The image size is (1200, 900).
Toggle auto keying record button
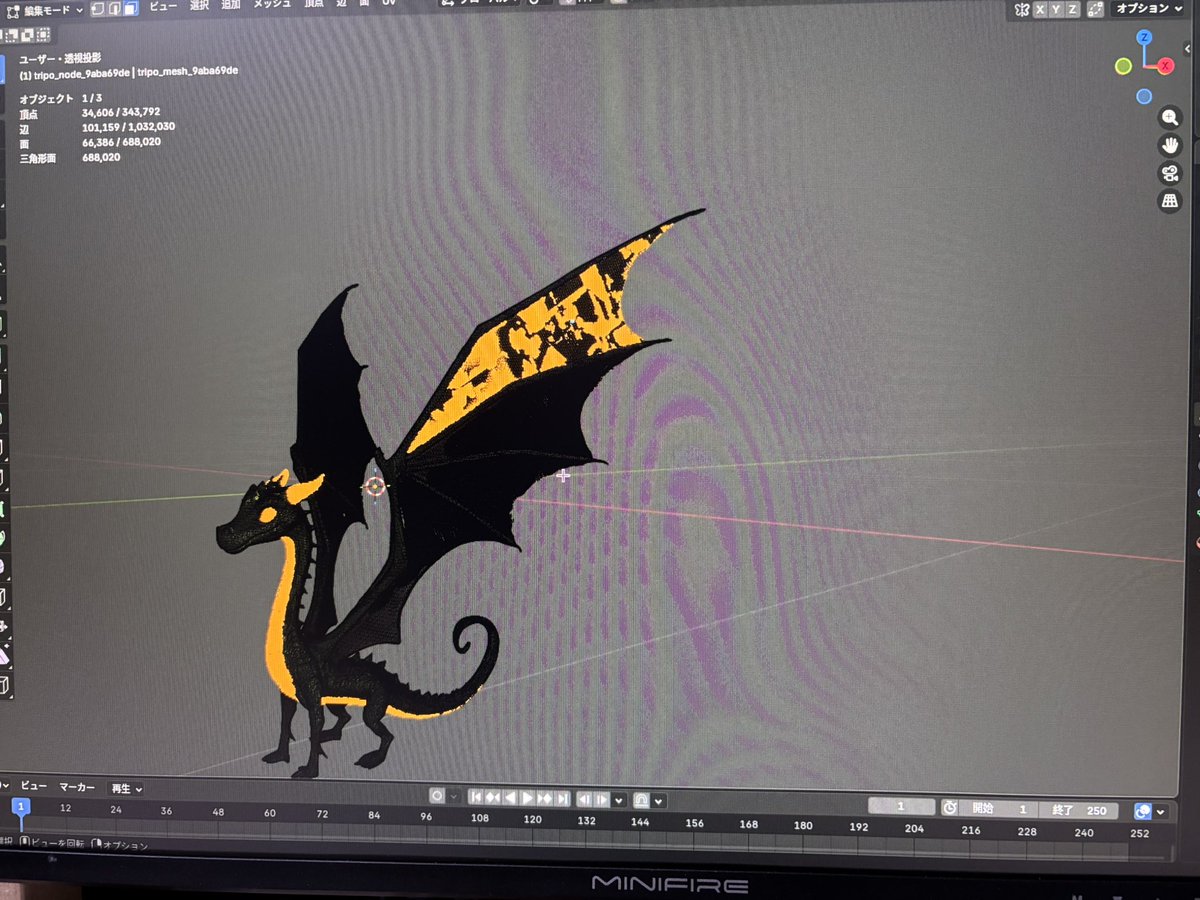point(437,797)
